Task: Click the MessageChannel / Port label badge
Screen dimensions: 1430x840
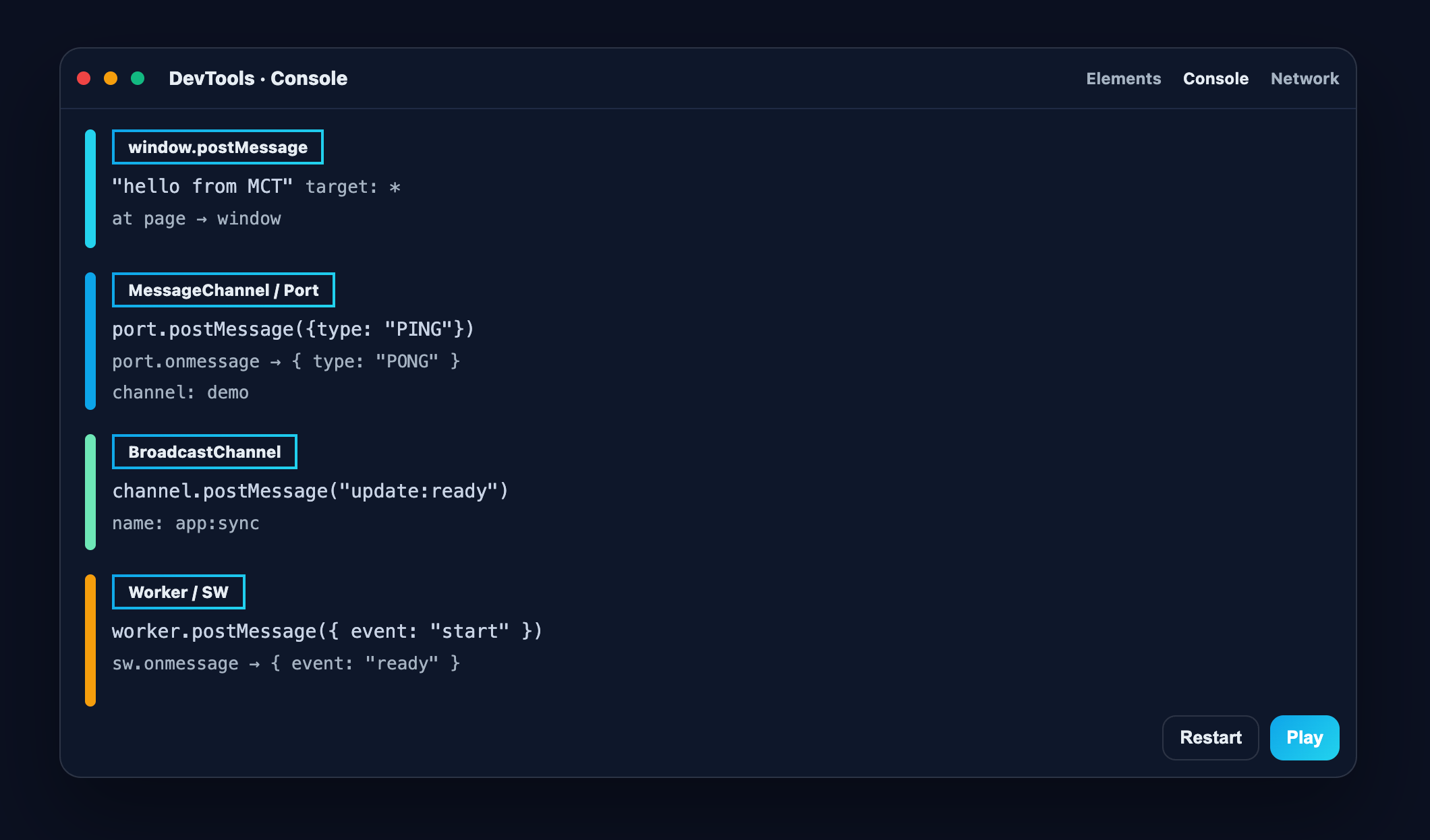Action: tap(223, 290)
